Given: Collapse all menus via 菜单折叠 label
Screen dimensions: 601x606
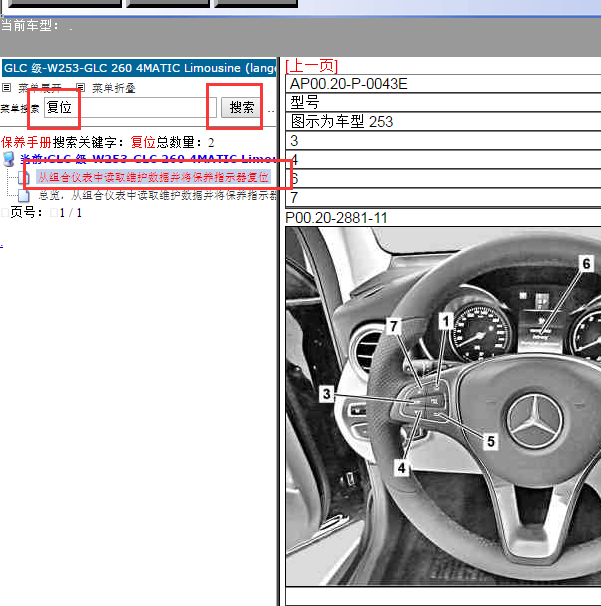Looking at the screenshot, I should (x=114, y=89).
